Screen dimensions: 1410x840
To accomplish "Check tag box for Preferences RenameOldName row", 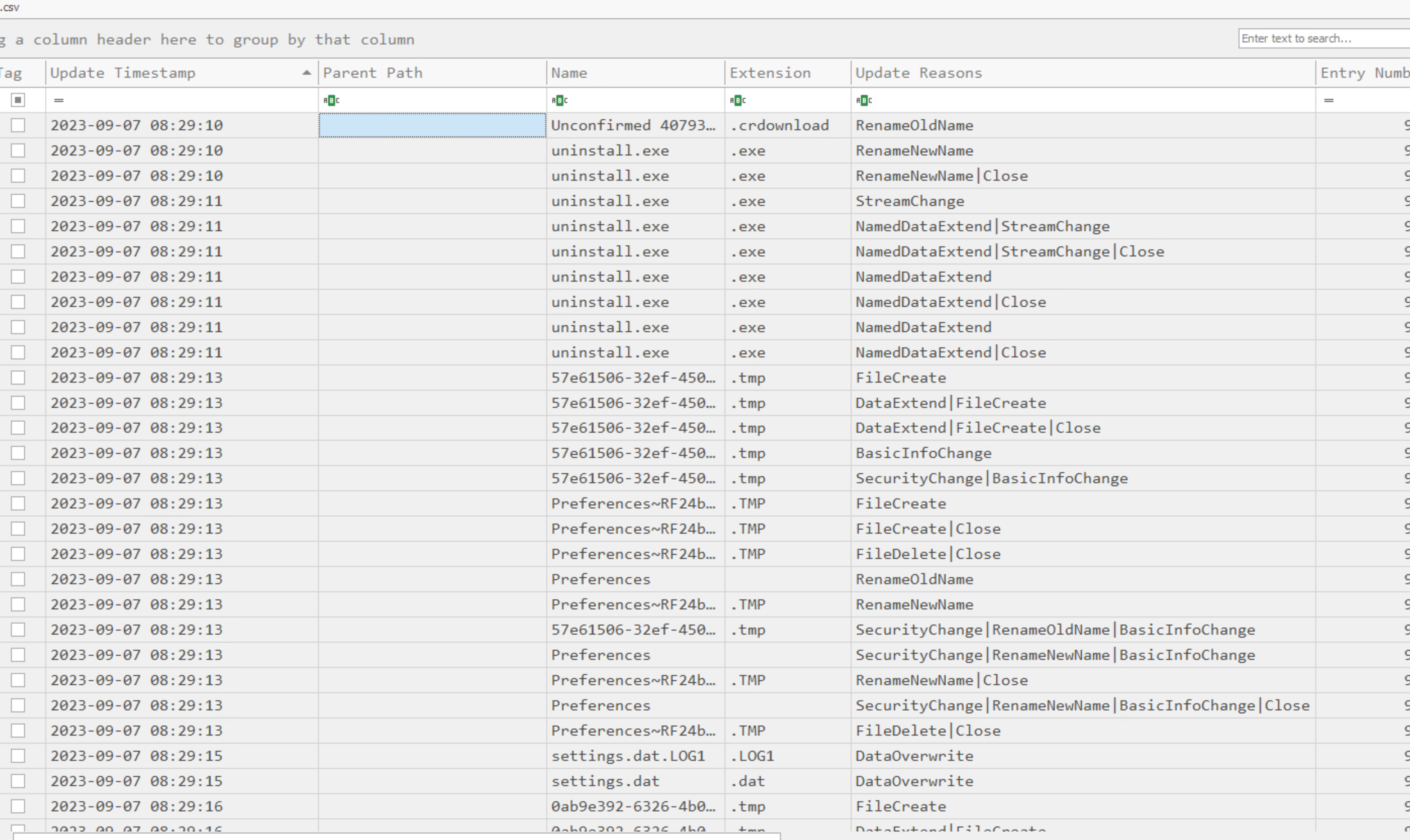I will pyautogui.click(x=18, y=579).
